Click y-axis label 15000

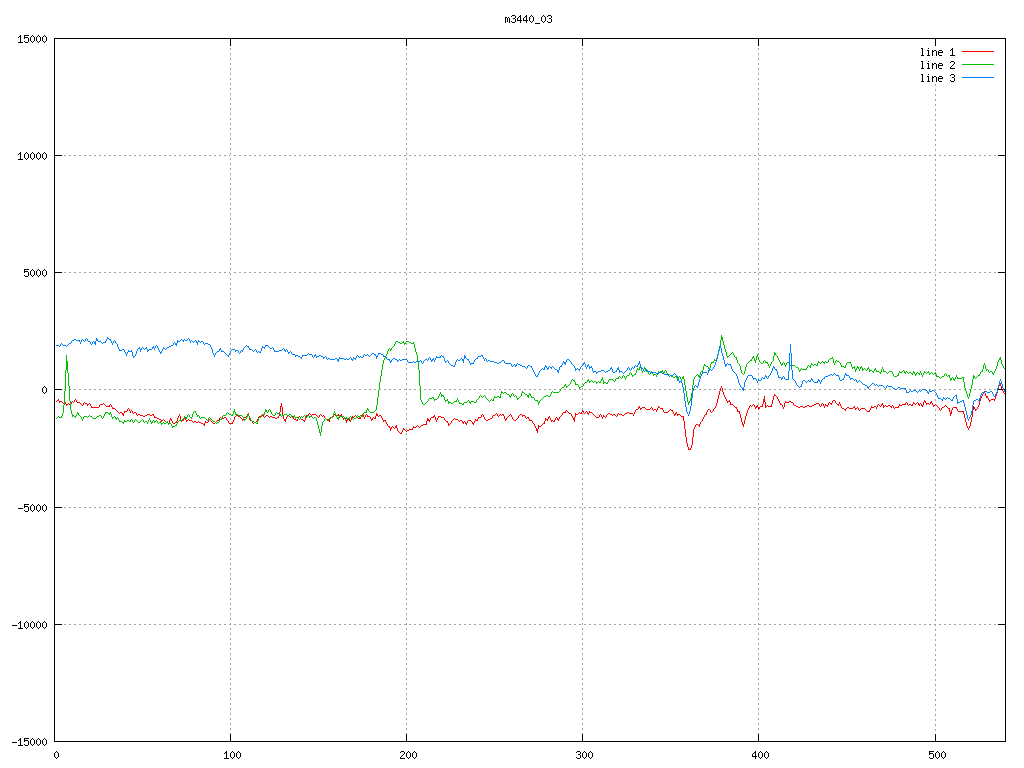[x=33, y=39]
